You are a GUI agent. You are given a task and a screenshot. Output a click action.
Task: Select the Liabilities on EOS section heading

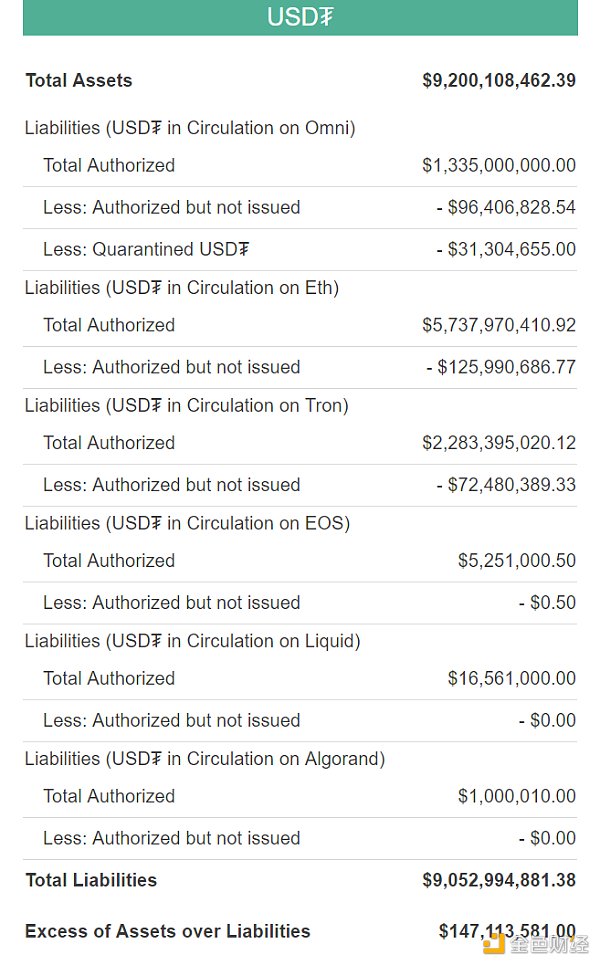pyautogui.click(x=187, y=523)
